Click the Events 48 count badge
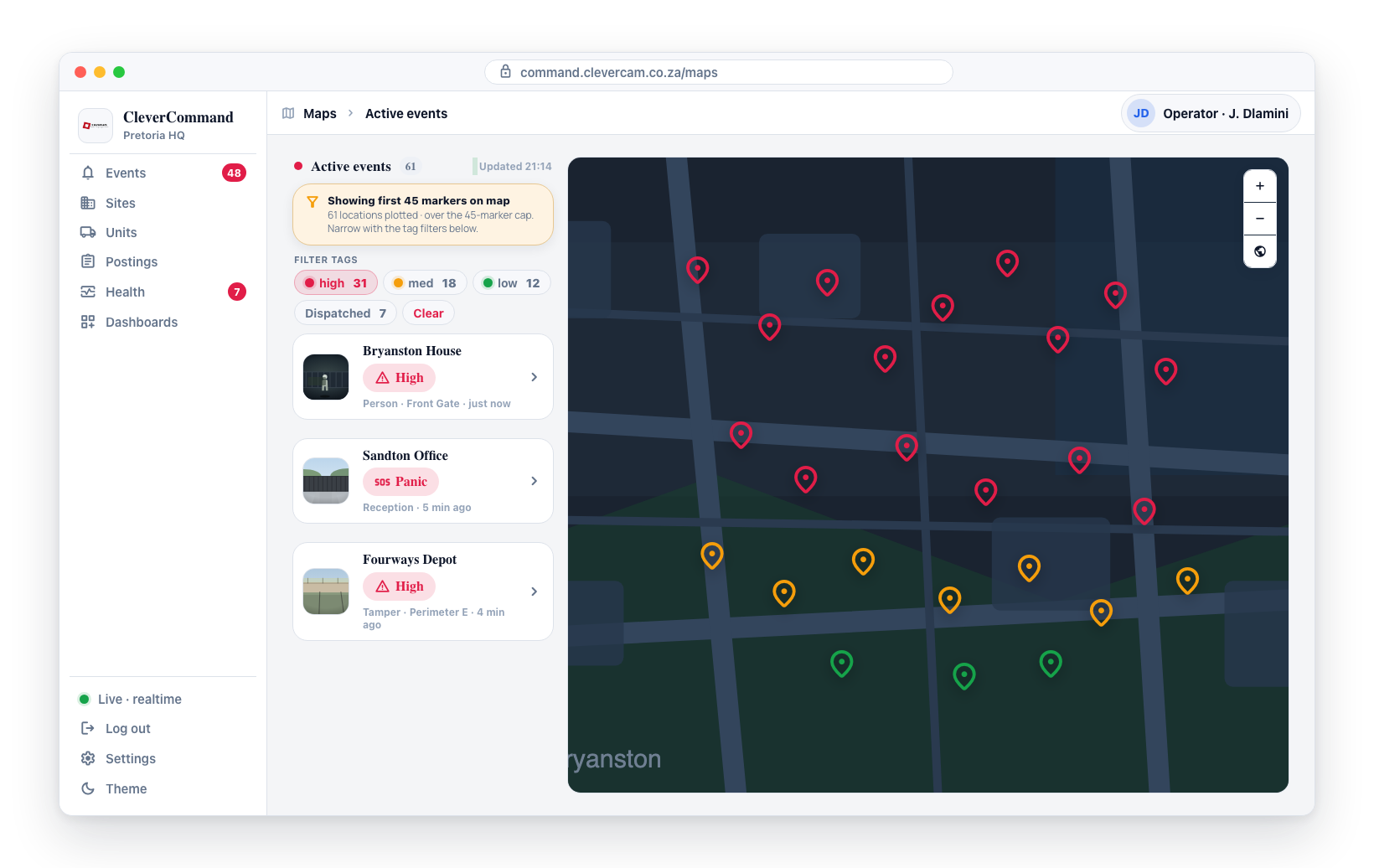The width and height of the screenshot is (1374, 868). [x=234, y=173]
